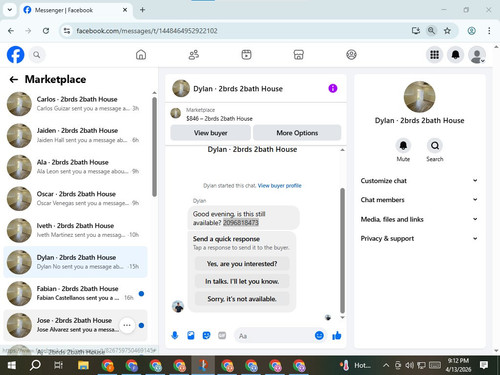The height and width of the screenshot is (375, 500).
Task: Click the conversation list scrollbar
Action: (154, 147)
